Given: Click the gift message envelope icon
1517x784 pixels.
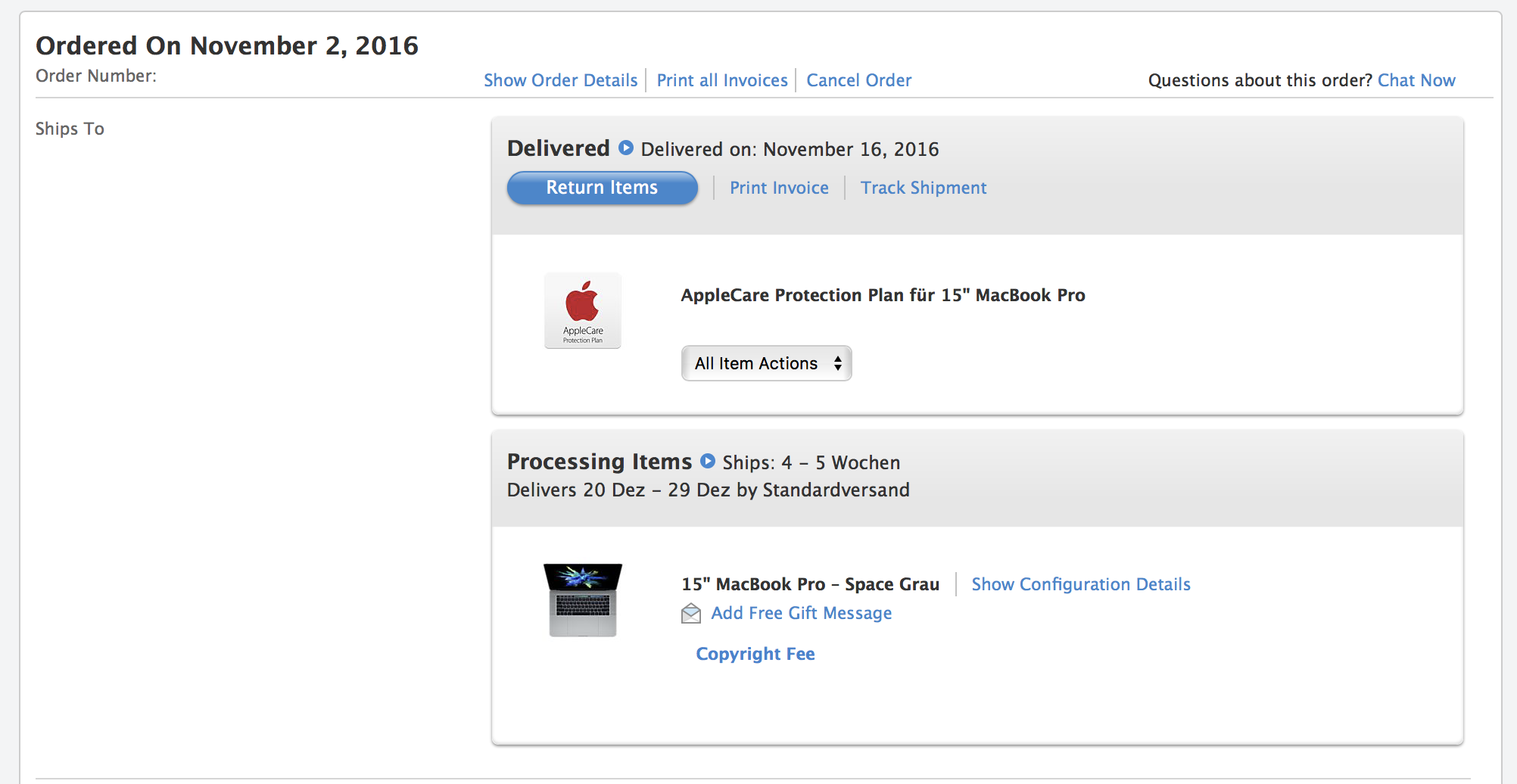Looking at the screenshot, I should [x=691, y=613].
